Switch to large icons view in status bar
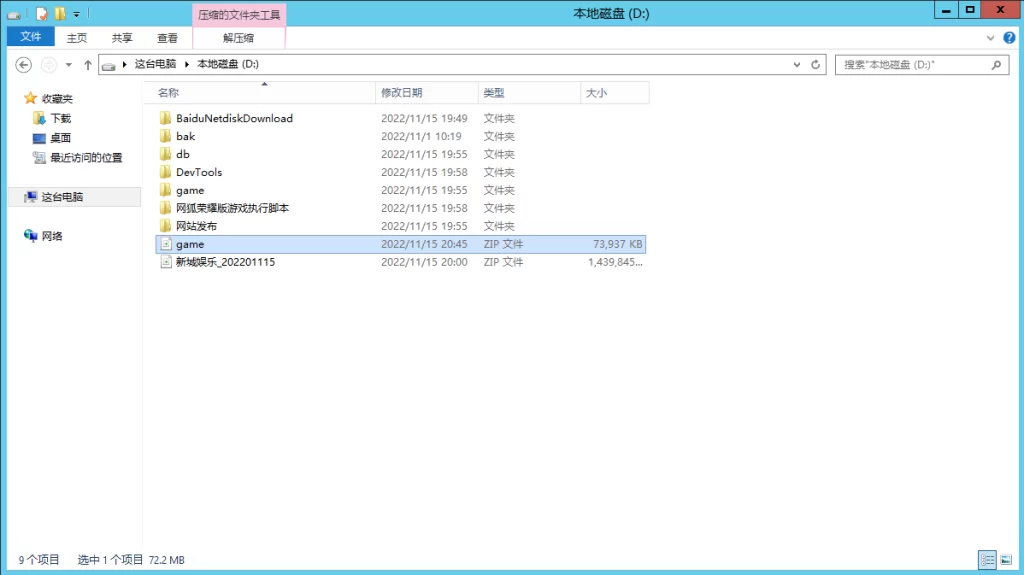This screenshot has height=575, width=1024. (x=1005, y=560)
